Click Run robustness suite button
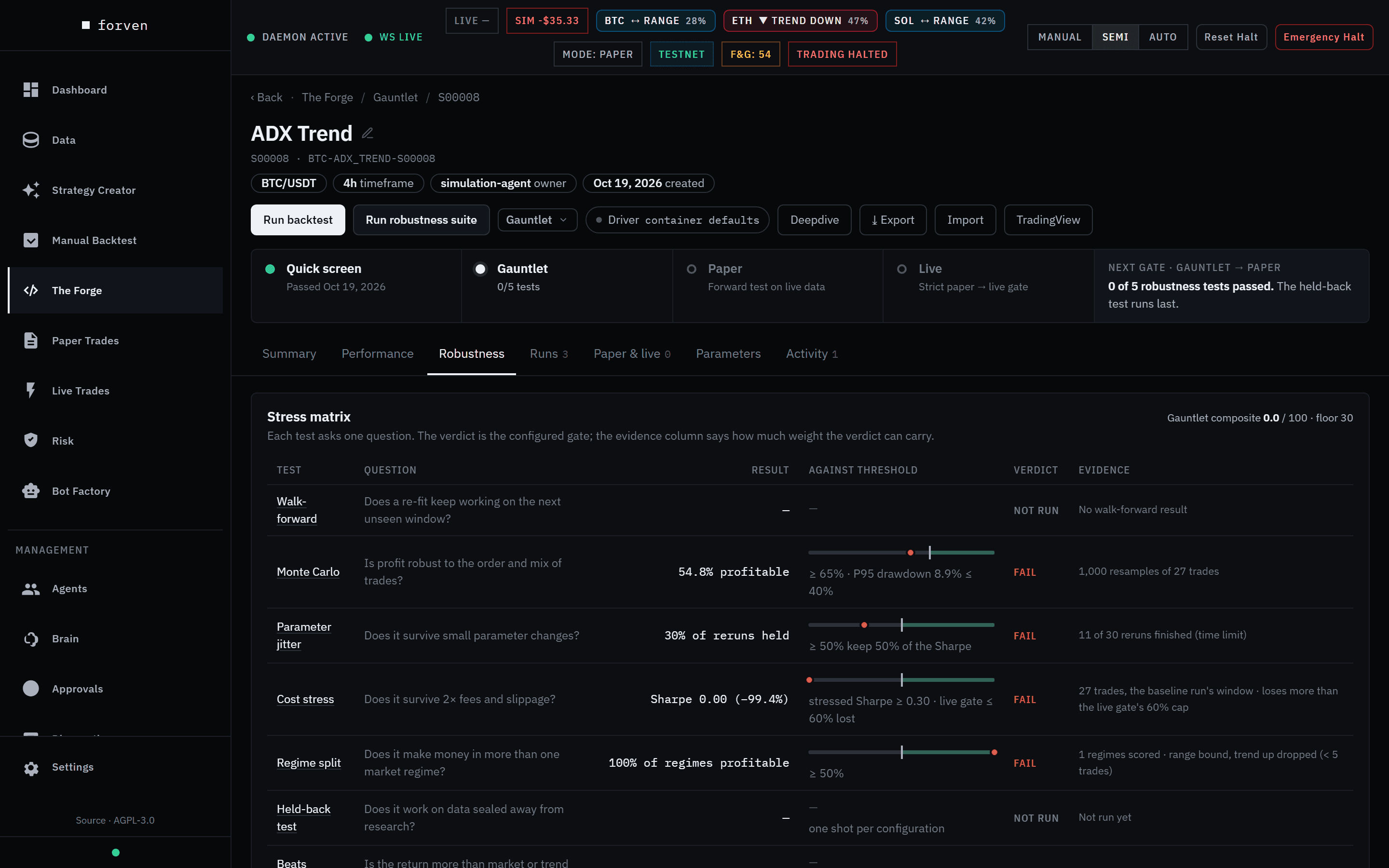 coord(422,220)
